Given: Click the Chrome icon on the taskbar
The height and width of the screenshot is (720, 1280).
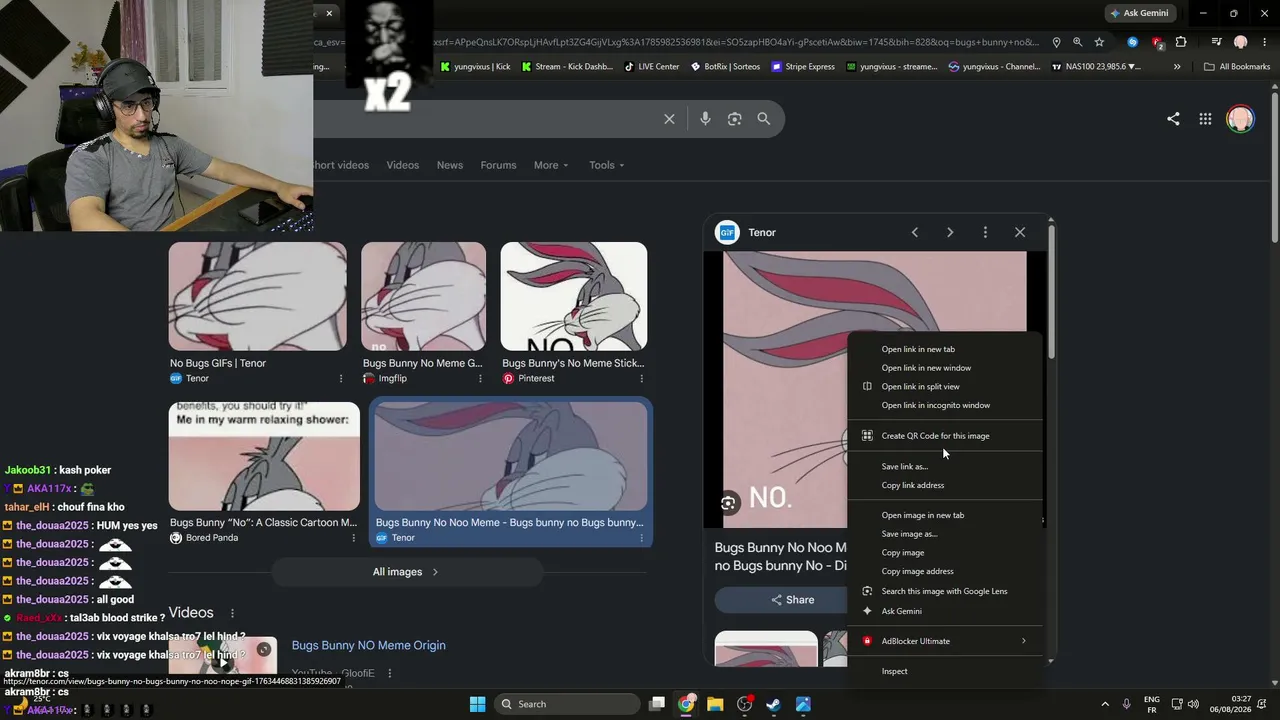Looking at the screenshot, I should [x=686, y=704].
